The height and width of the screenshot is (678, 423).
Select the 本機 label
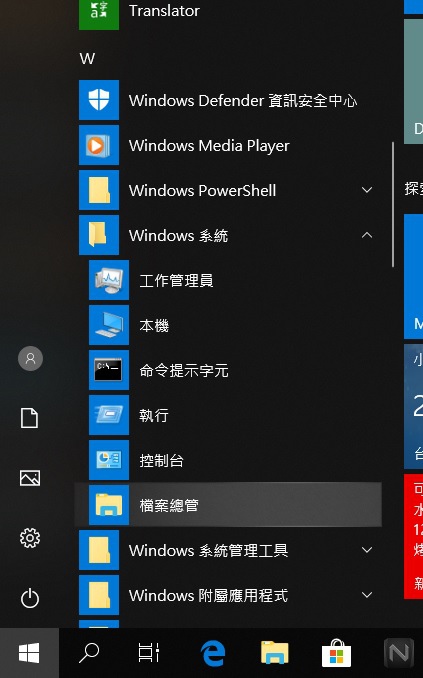(154, 325)
